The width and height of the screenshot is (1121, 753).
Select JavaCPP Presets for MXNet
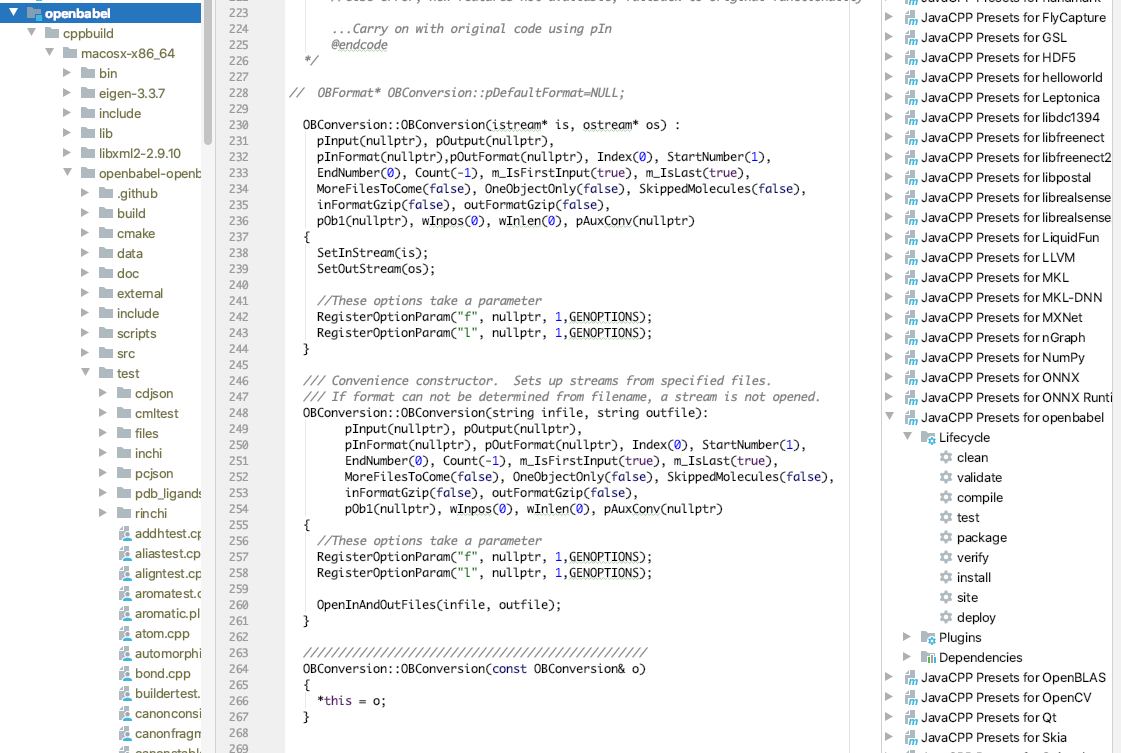click(1002, 318)
